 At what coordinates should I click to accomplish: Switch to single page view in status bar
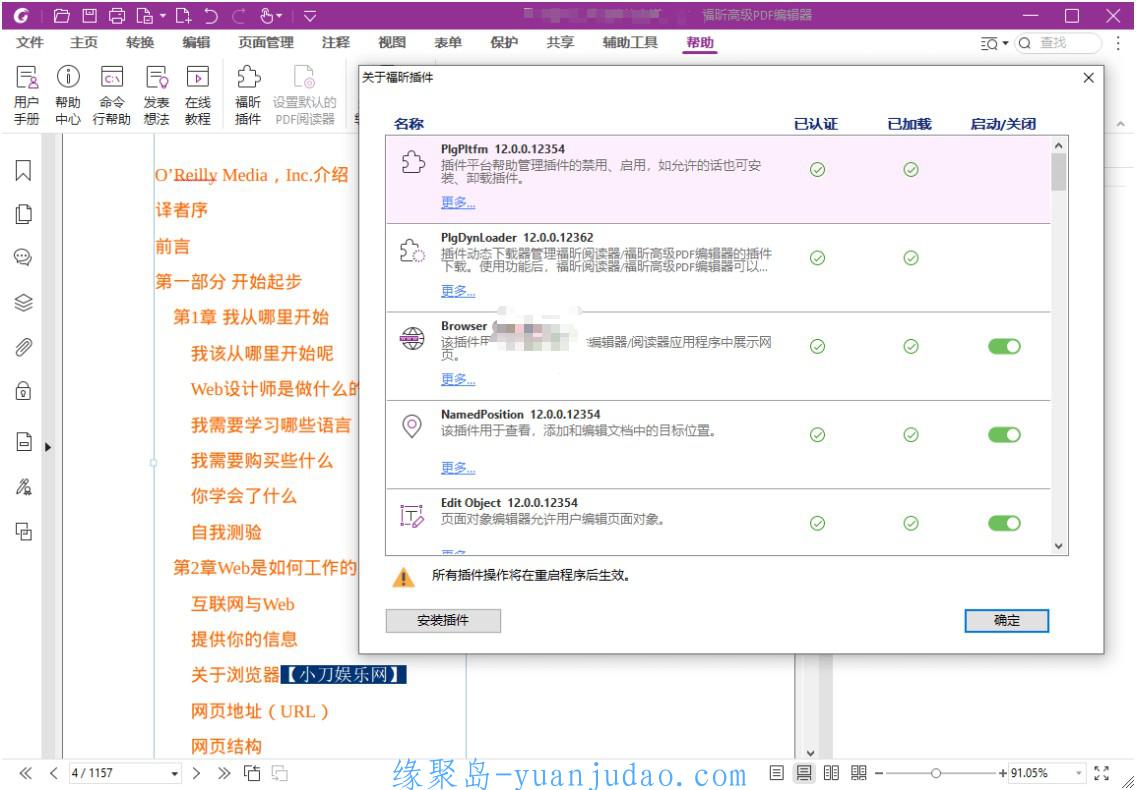pos(777,773)
